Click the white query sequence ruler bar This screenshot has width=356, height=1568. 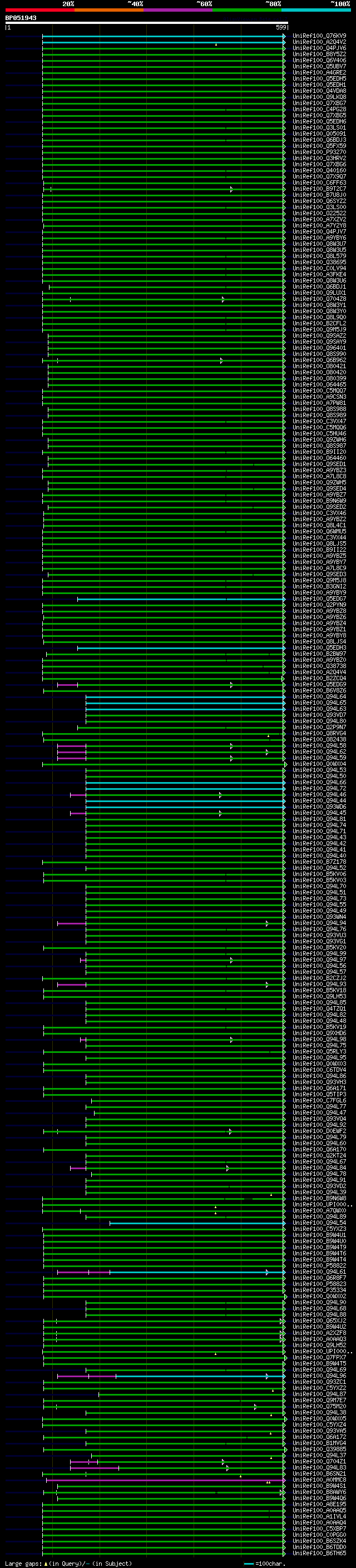(x=146, y=23)
